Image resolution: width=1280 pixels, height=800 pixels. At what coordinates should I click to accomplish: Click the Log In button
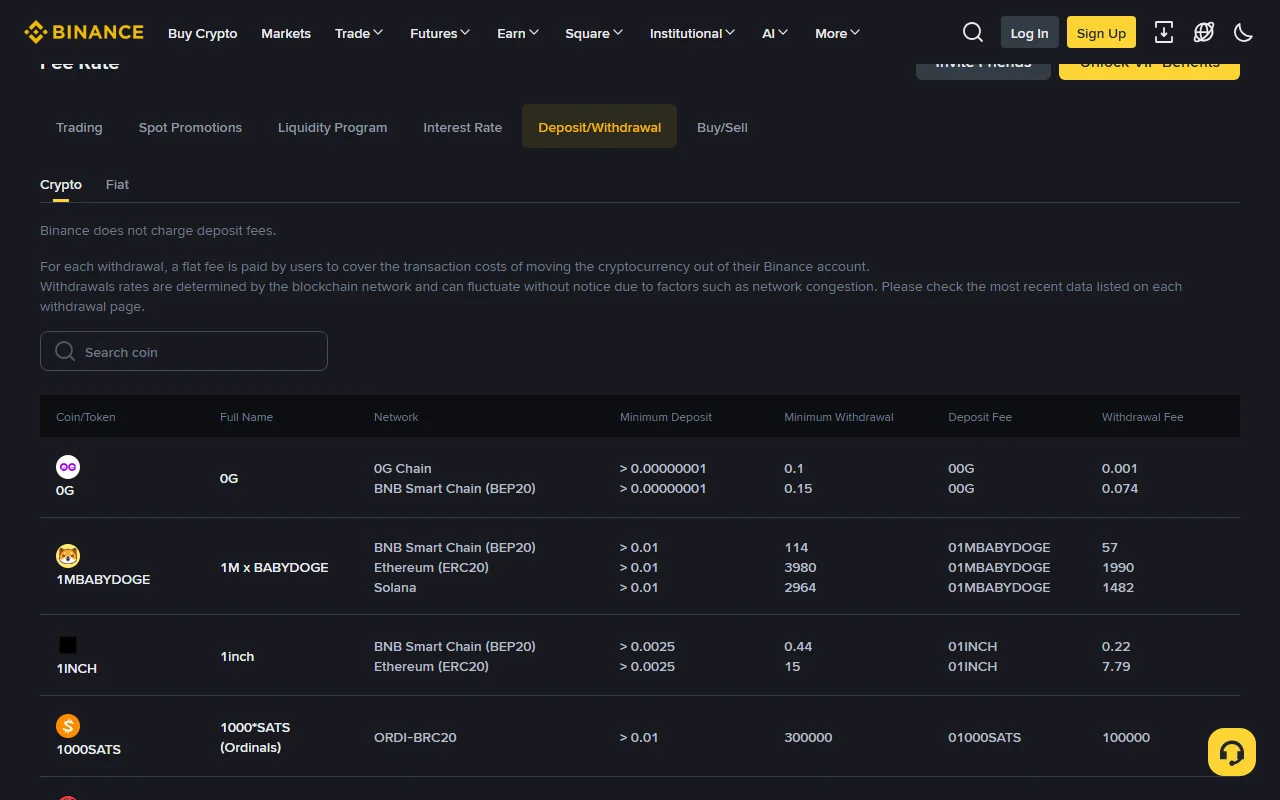pyautogui.click(x=1030, y=33)
